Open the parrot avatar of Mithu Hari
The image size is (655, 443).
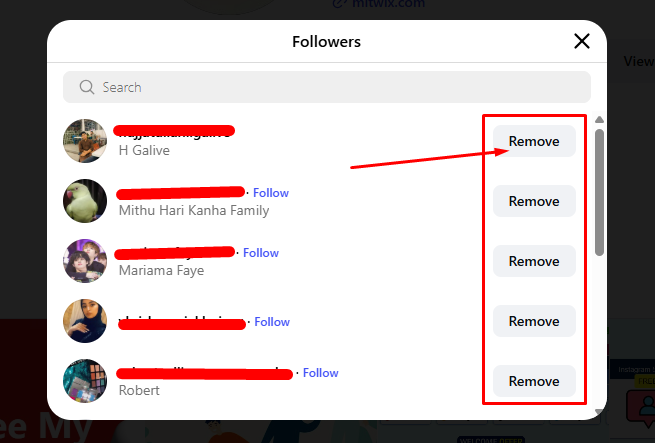tap(85, 201)
